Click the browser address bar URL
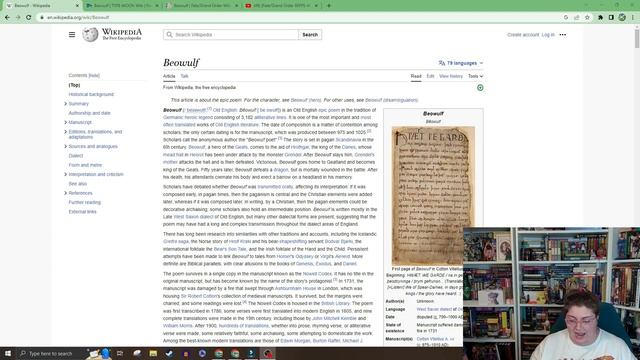The image size is (640, 360). click(78, 18)
